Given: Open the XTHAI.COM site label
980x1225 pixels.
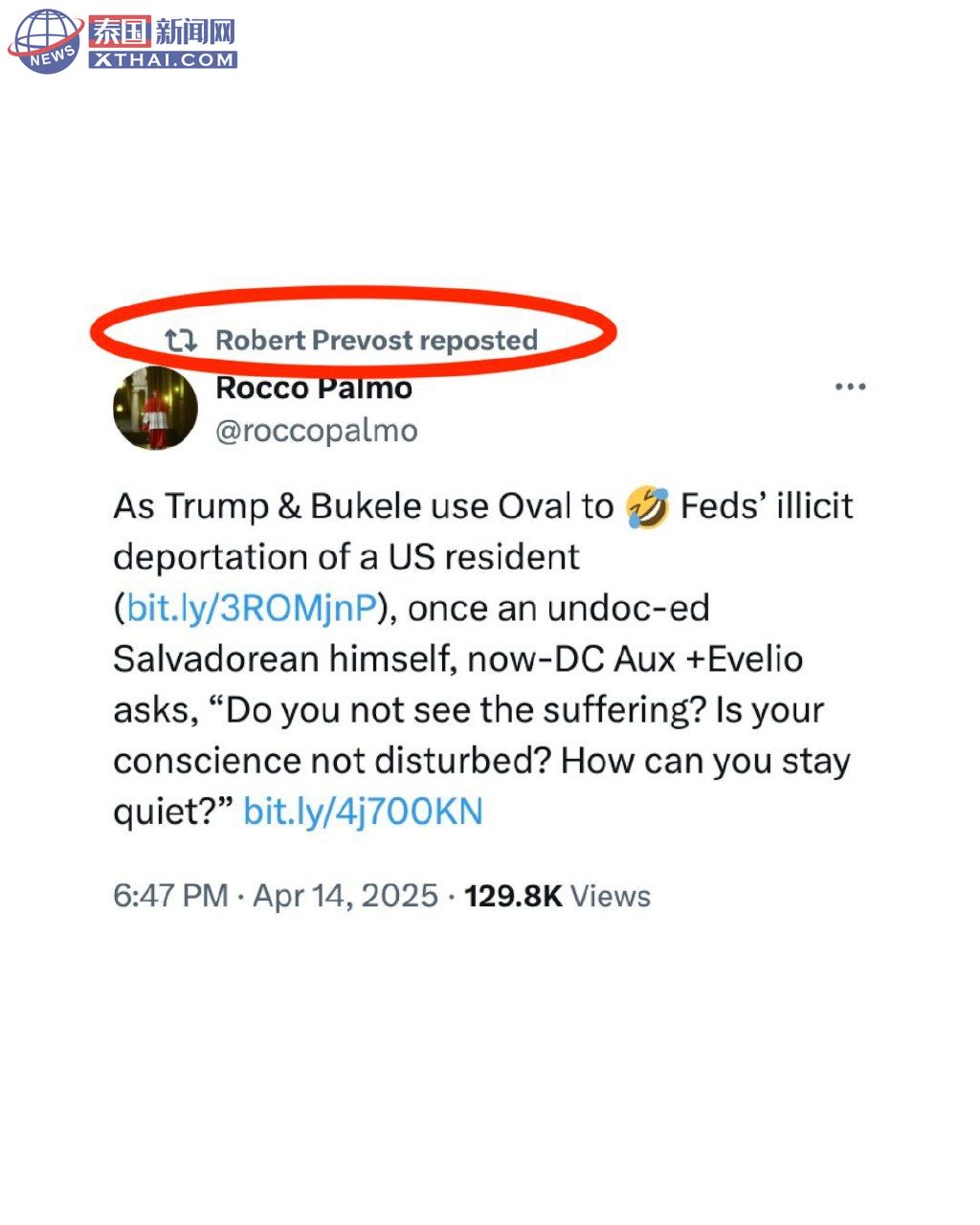Looking at the screenshot, I should pyautogui.click(x=163, y=59).
